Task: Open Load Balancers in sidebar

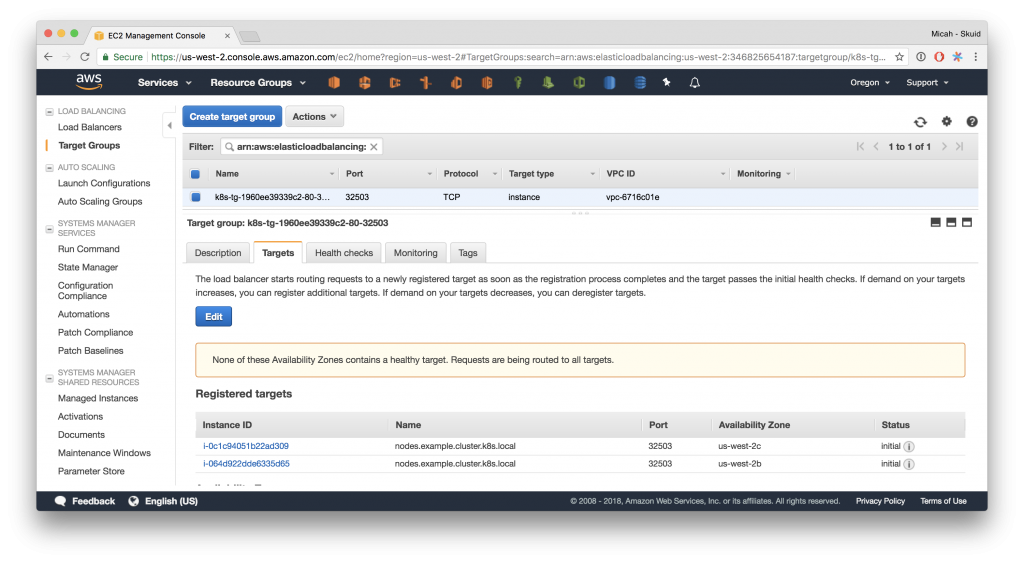Action: (x=89, y=127)
